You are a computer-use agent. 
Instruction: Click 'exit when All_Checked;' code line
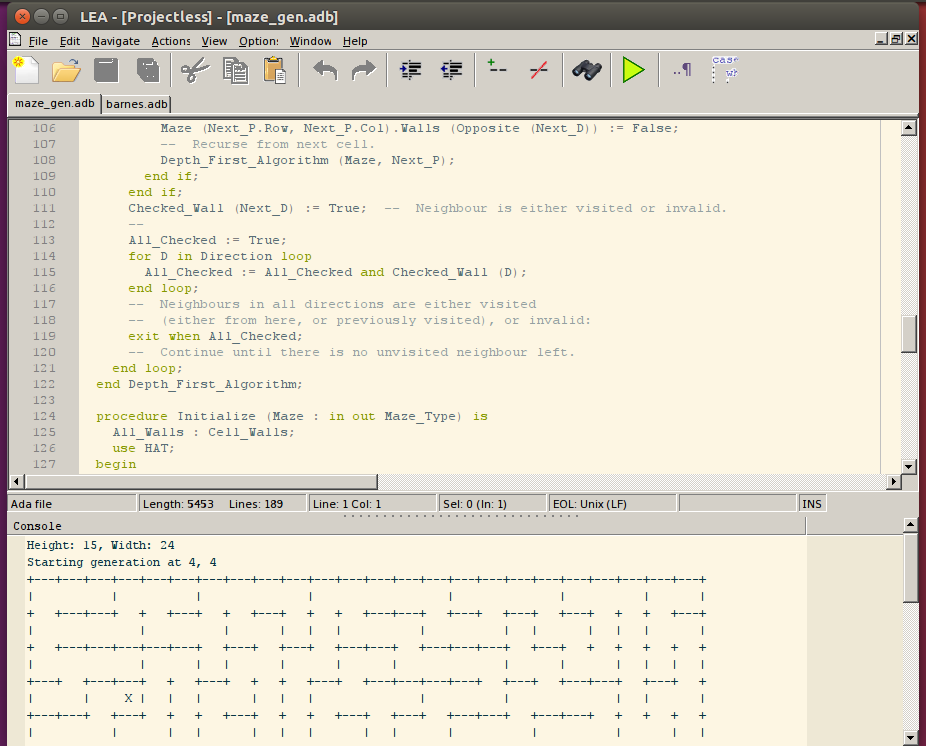click(215, 336)
